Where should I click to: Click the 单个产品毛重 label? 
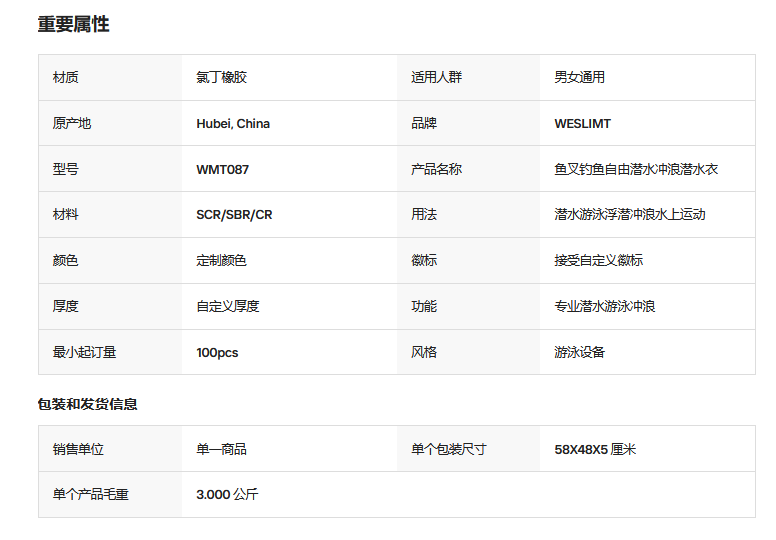point(91,494)
